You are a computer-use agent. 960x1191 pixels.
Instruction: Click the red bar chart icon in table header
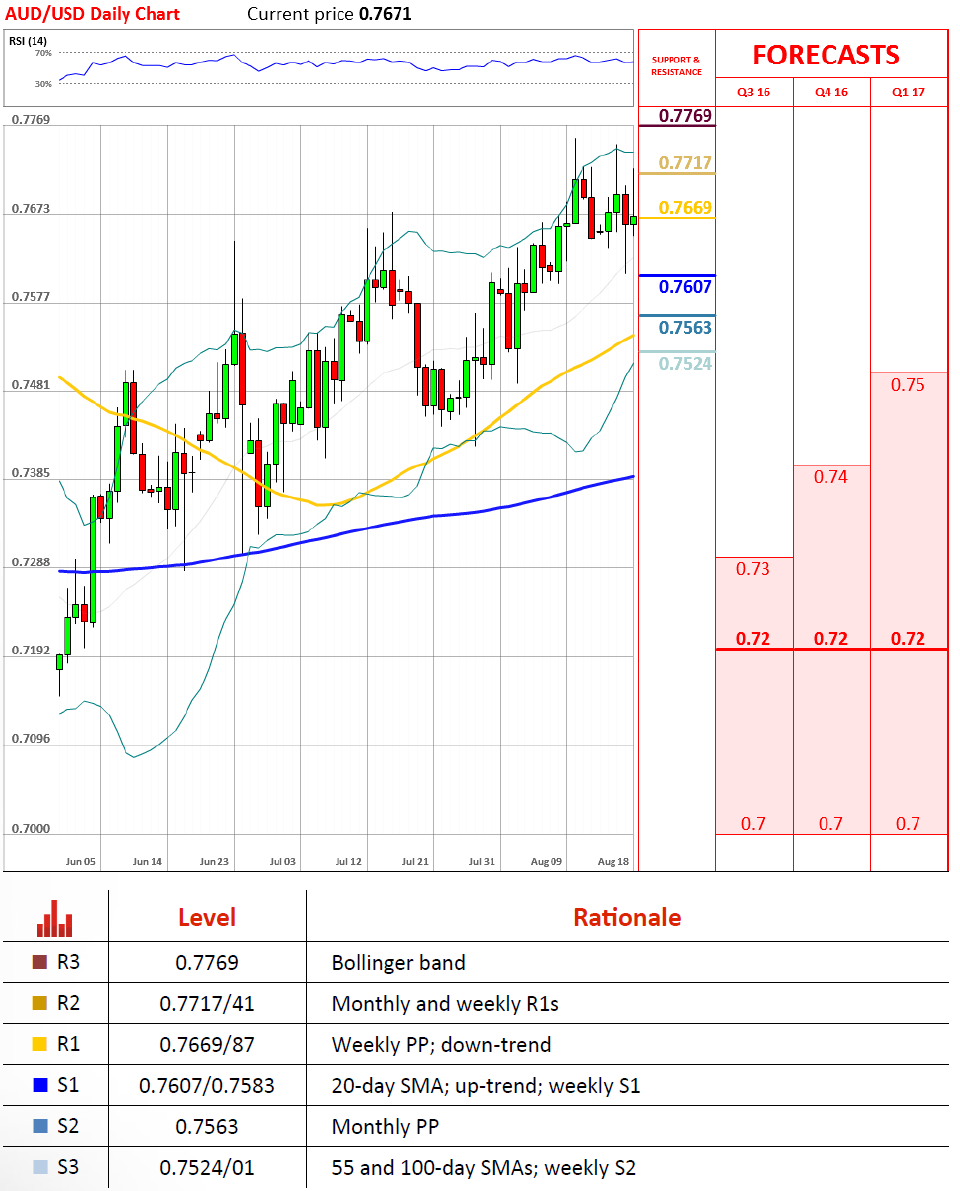click(55, 919)
